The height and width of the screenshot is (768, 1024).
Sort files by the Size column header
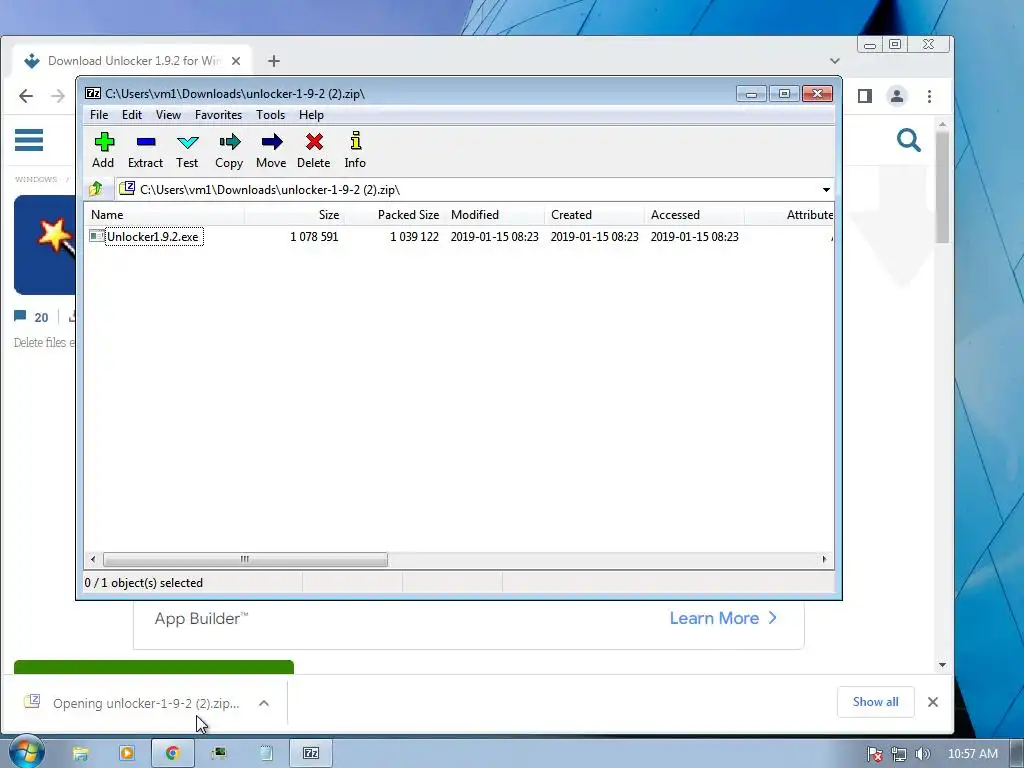point(295,215)
